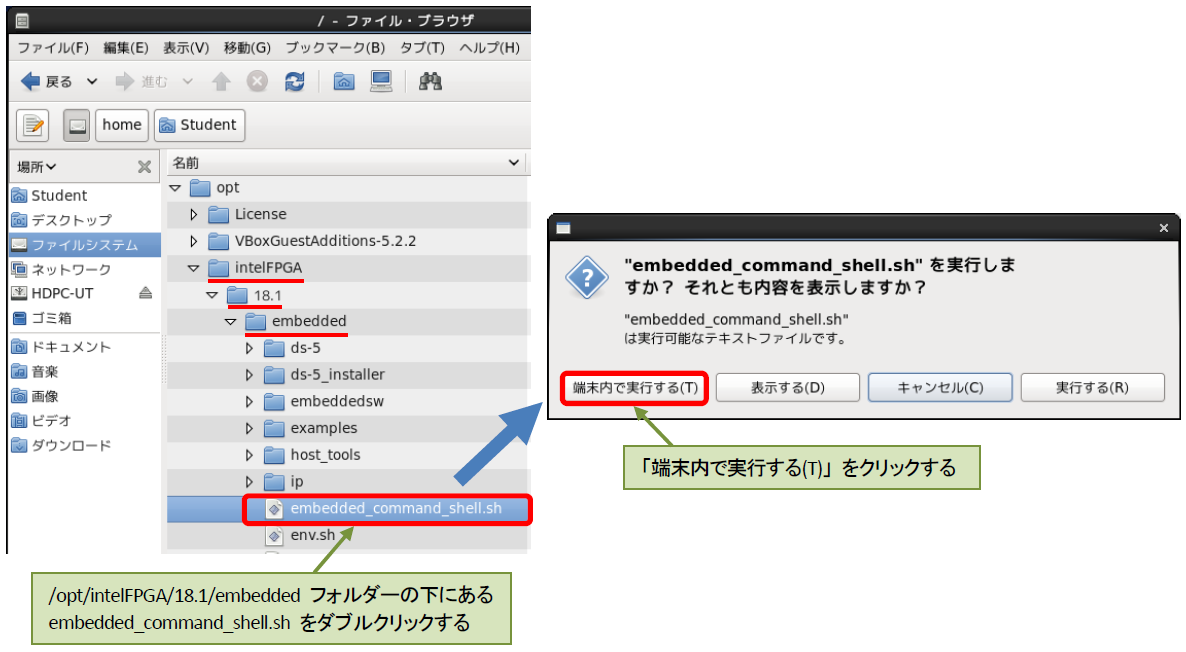
Task: Close the places sidebar panel
Action: (144, 166)
